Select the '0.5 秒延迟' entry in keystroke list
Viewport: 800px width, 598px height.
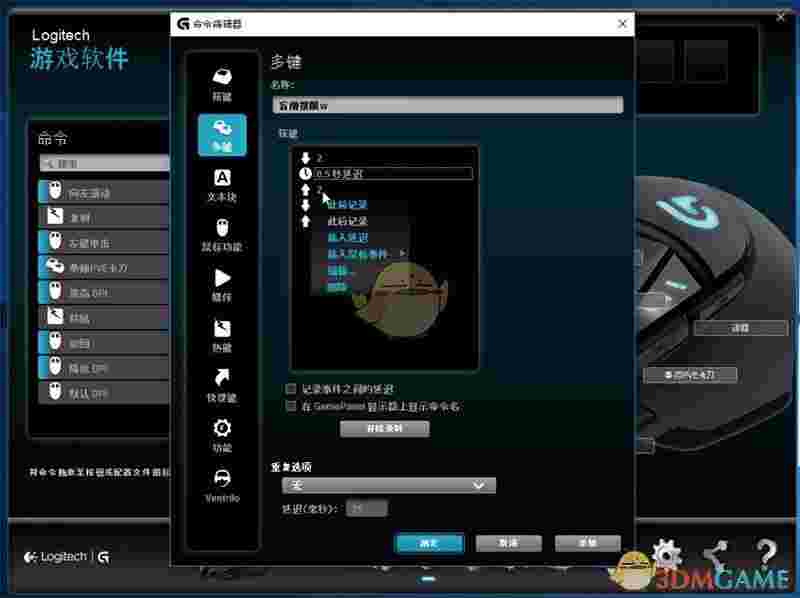[x=392, y=173]
